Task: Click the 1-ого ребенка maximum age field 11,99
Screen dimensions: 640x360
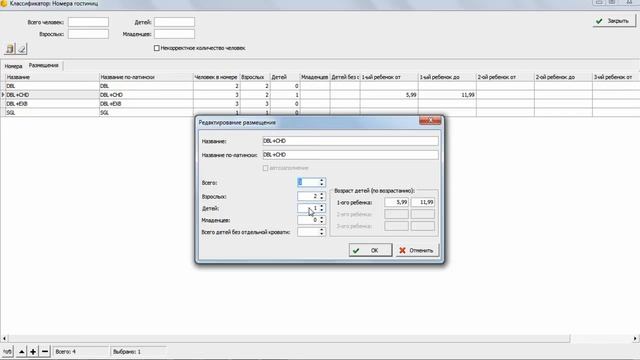Action: (422, 202)
